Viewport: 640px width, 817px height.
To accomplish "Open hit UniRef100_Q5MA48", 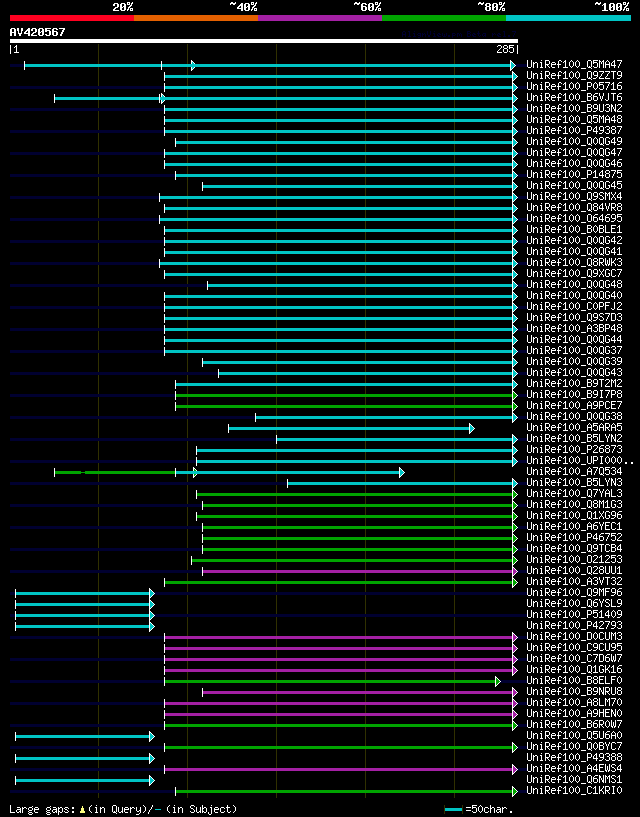I will (x=574, y=119).
